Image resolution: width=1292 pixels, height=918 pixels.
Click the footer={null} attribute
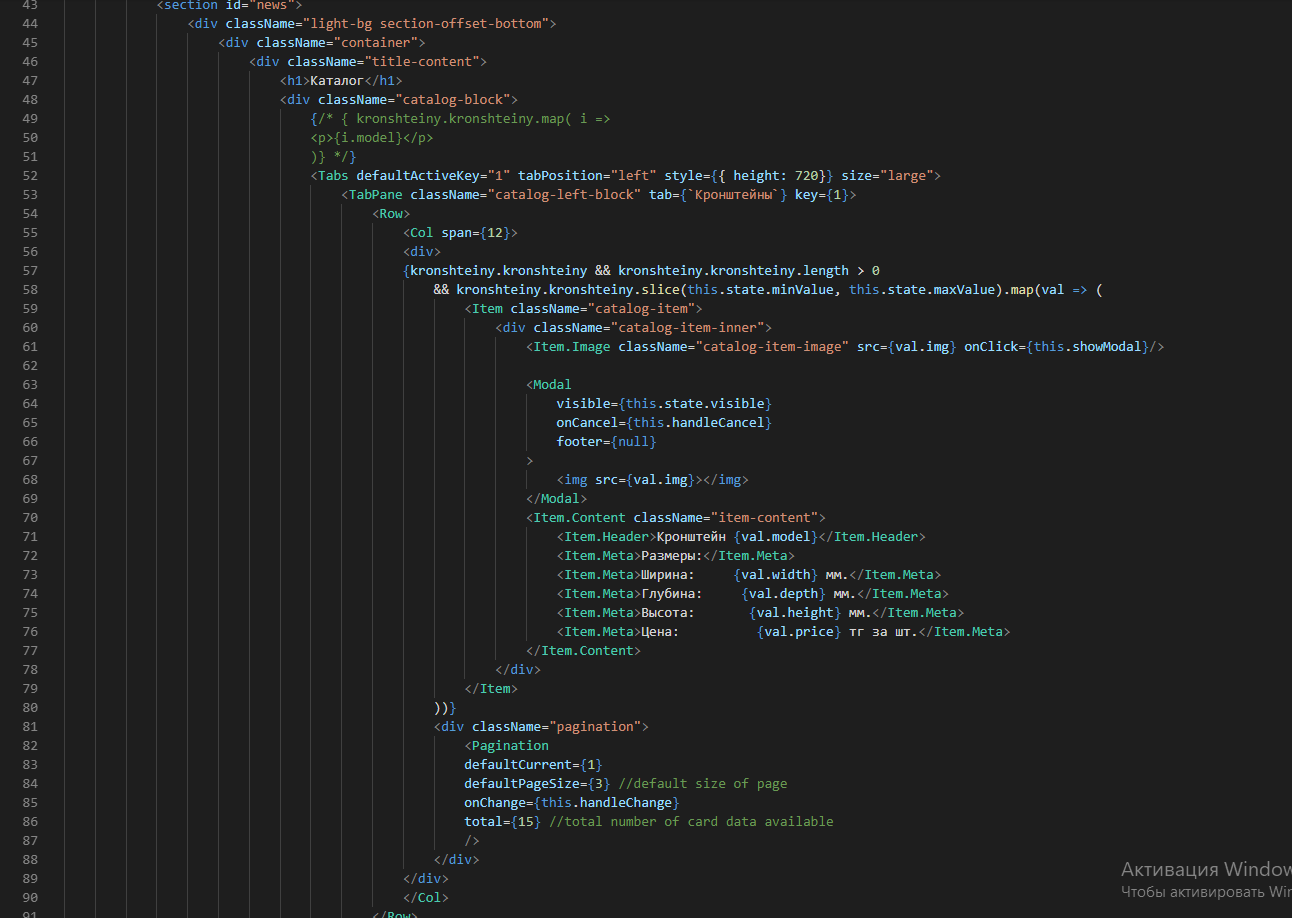coord(606,441)
